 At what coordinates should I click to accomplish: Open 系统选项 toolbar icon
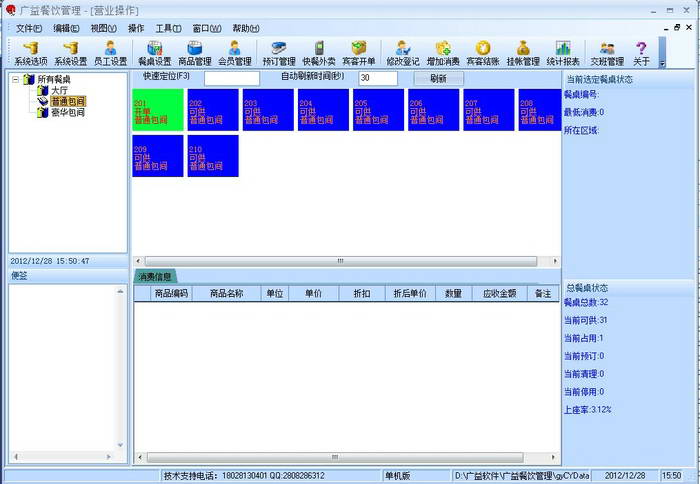point(30,53)
